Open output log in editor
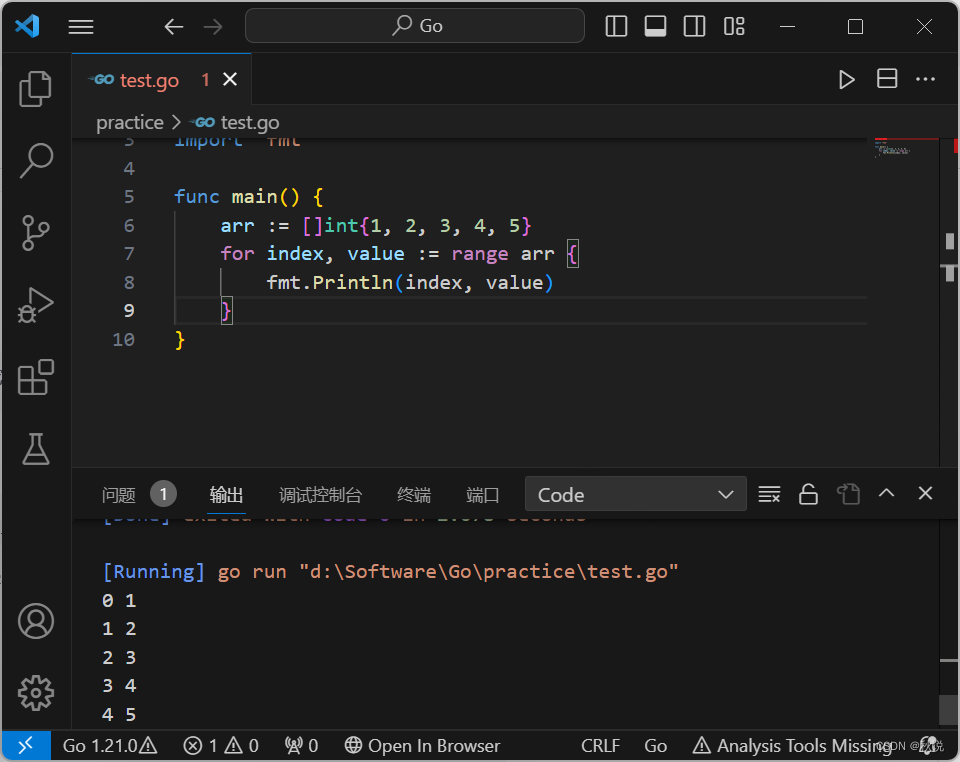This screenshot has width=960, height=762. [x=848, y=494]
